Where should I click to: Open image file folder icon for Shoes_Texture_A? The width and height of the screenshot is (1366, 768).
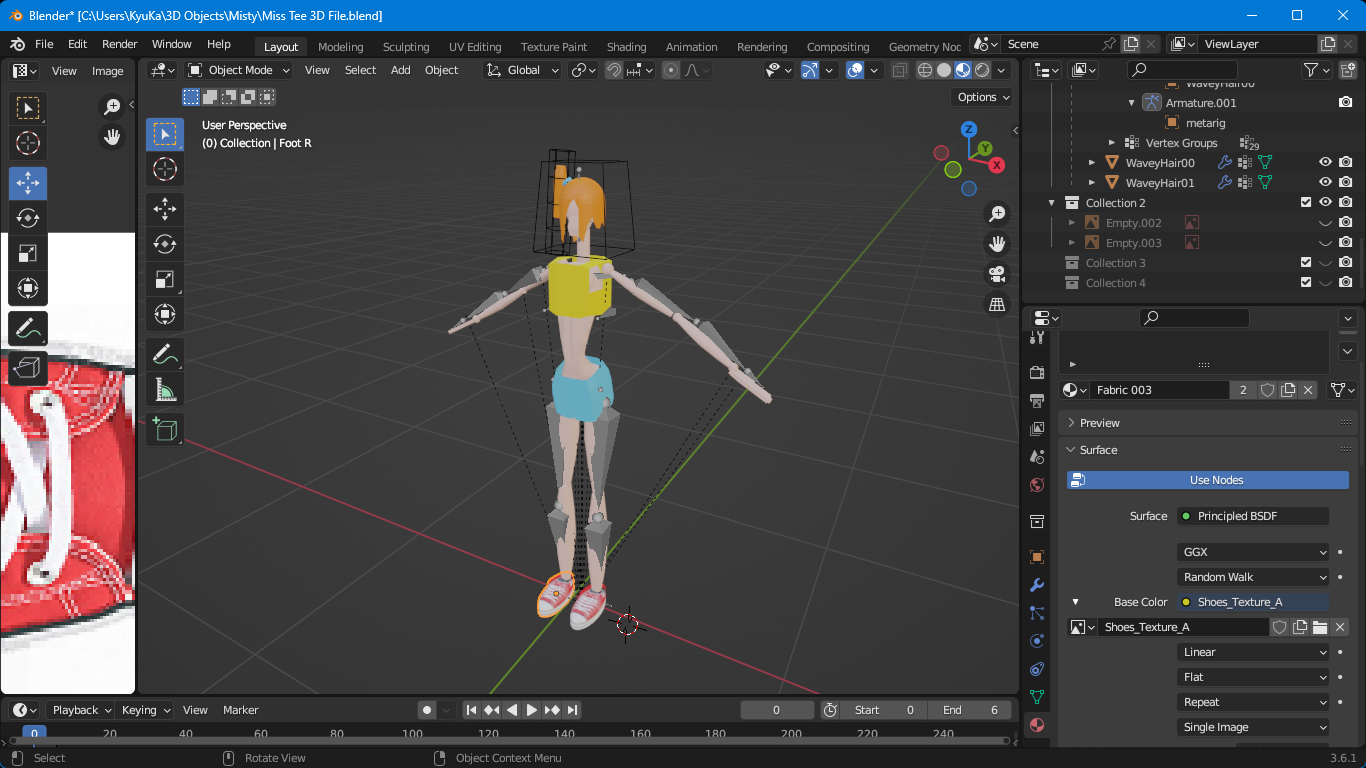pos(1320,627)
